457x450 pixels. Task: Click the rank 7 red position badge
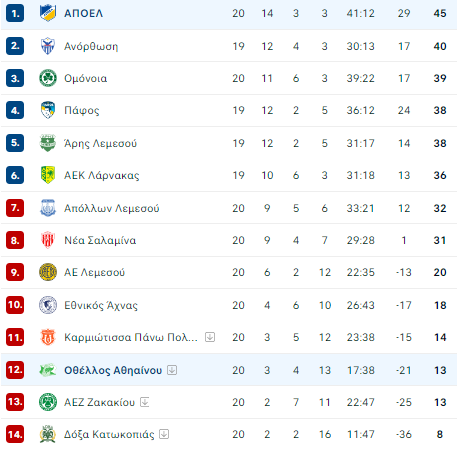coord(15,208)
